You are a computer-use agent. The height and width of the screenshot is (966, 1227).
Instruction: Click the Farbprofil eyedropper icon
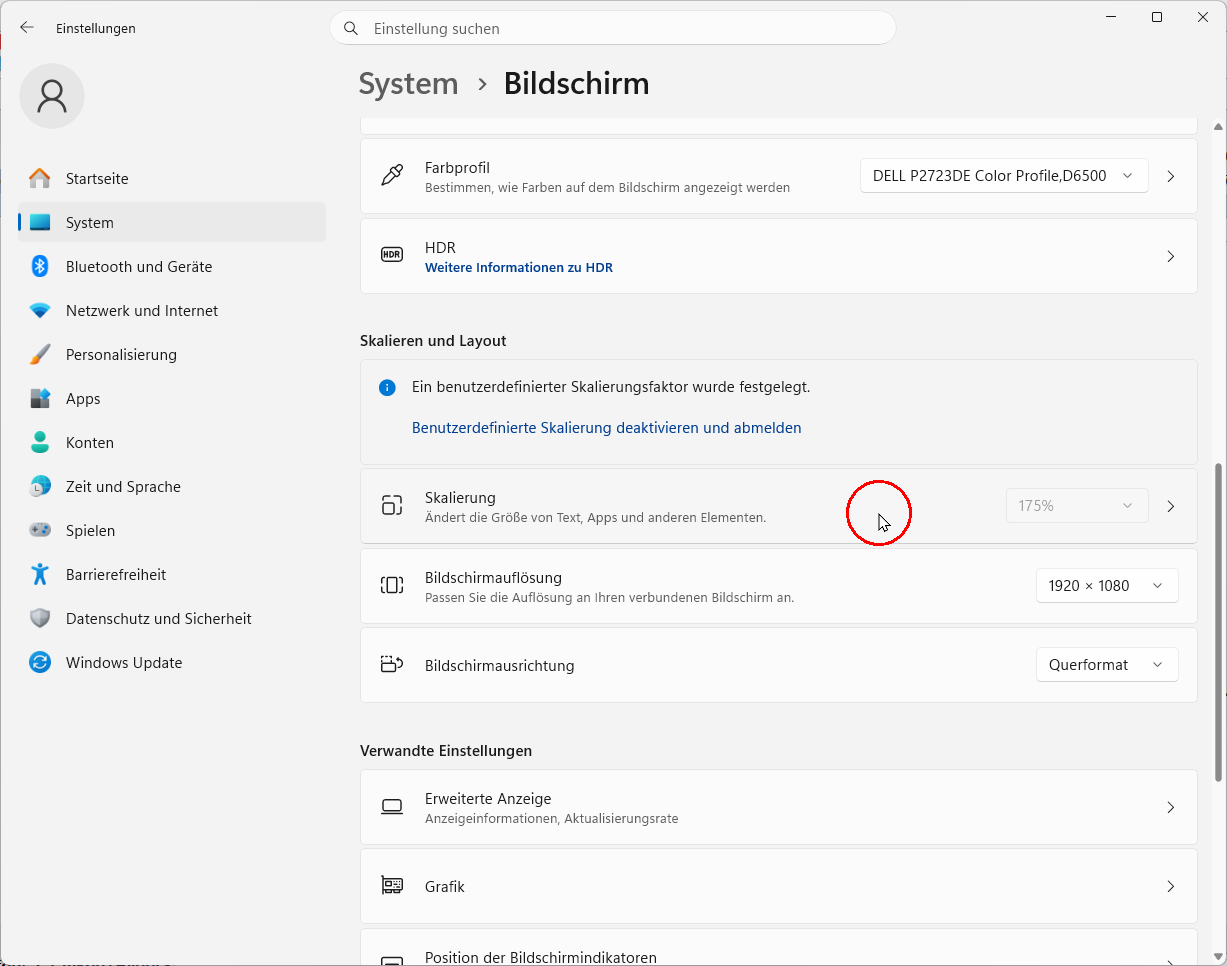coord(392,176)
